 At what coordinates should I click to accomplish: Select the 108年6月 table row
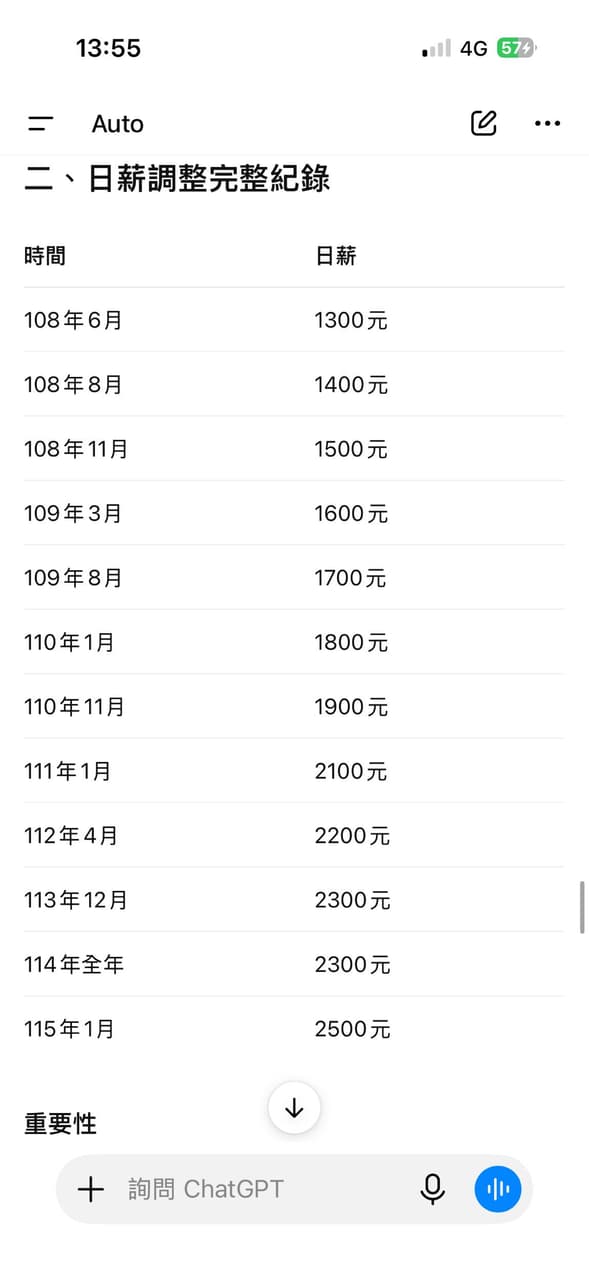tap(294, 320)
